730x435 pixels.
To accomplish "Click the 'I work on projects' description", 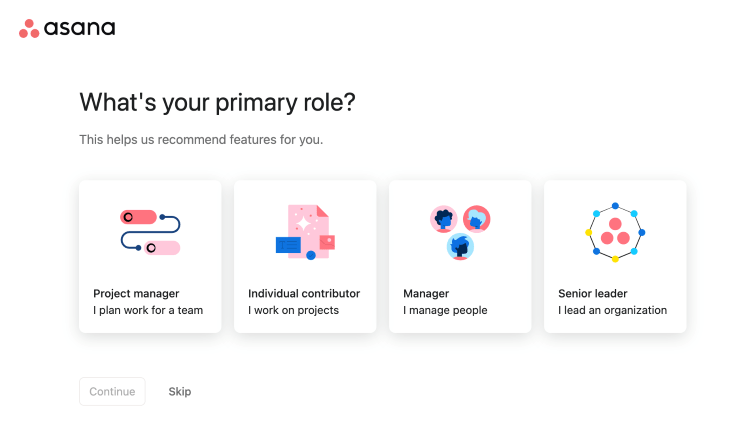I will point(293,310).
